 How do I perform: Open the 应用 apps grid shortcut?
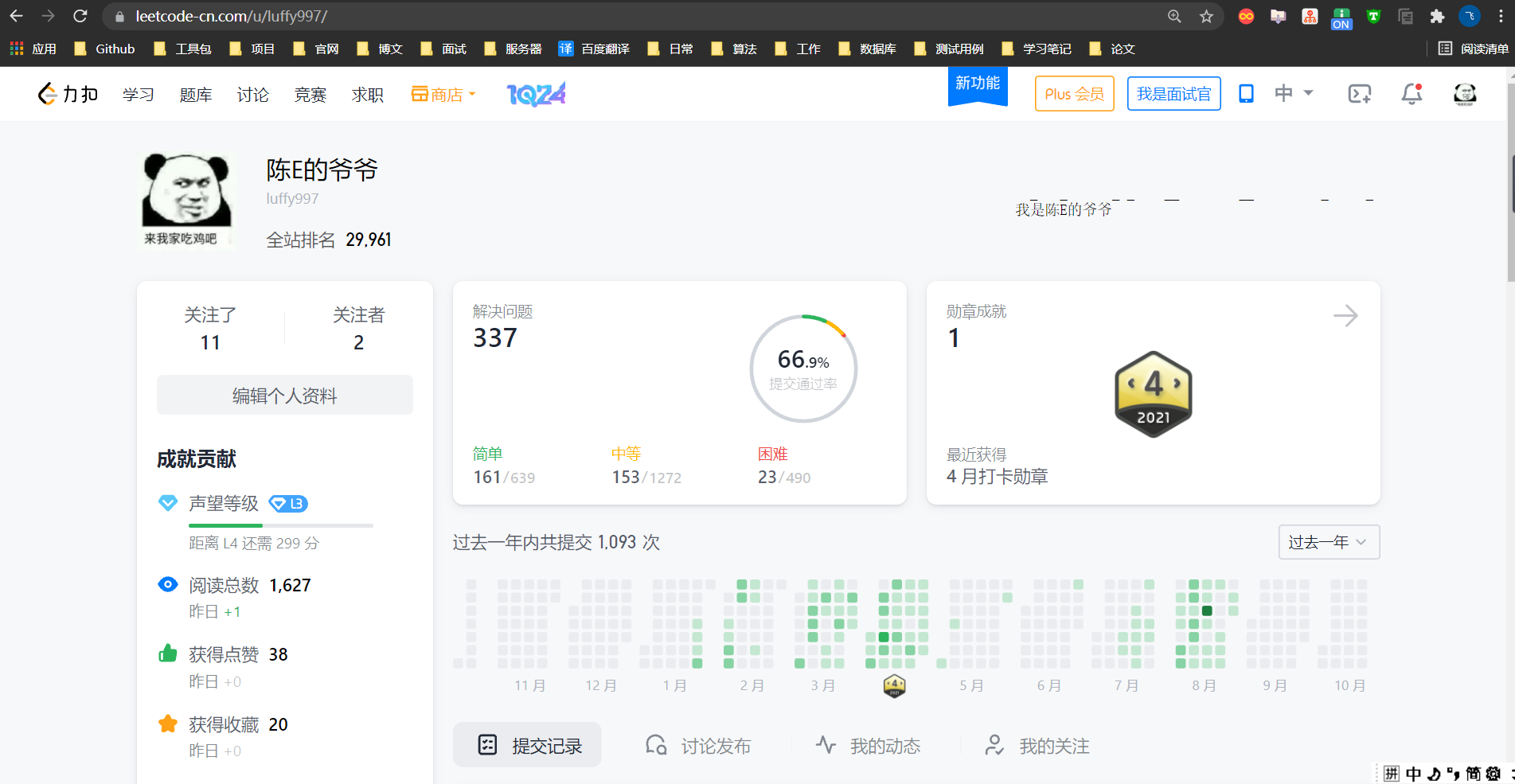tap(33, 49)
